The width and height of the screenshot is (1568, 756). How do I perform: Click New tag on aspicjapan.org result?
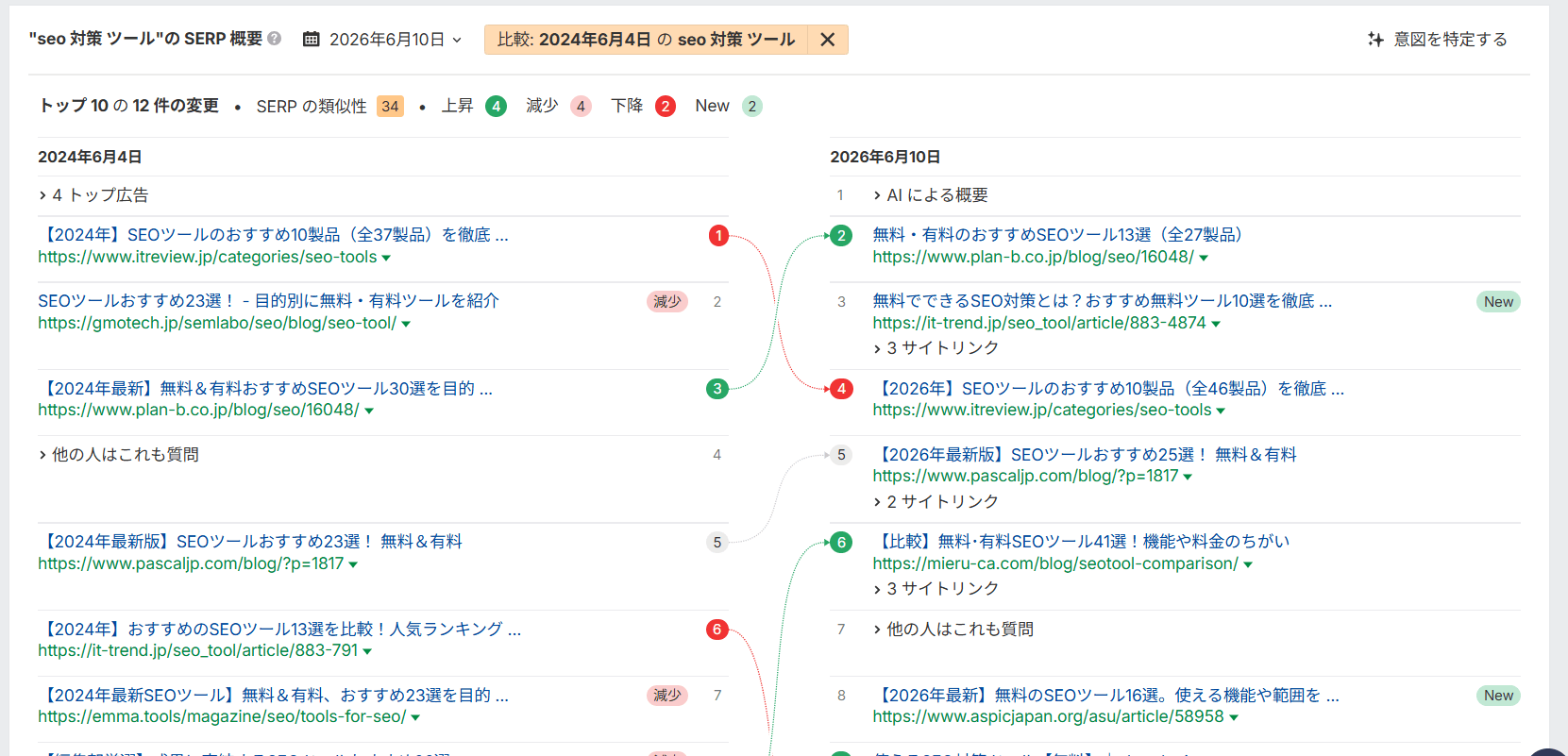pyautogui.click(x=1498, y=696)
